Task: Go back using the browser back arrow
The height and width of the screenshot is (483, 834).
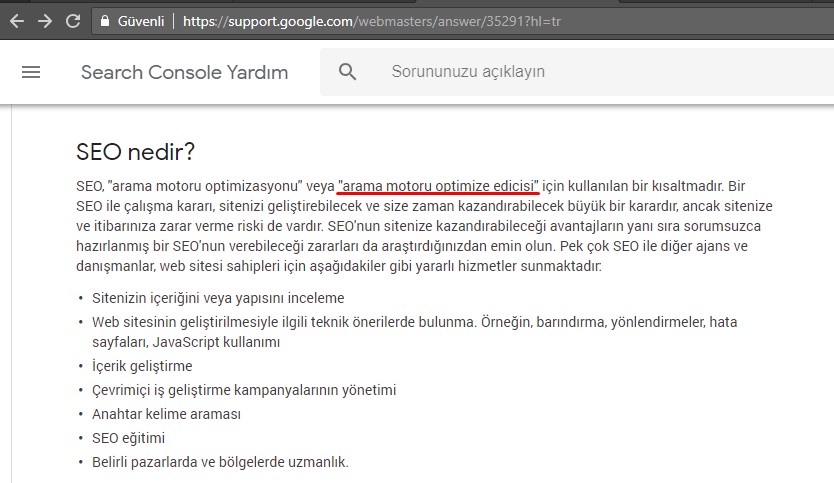Action: (17, 21)
